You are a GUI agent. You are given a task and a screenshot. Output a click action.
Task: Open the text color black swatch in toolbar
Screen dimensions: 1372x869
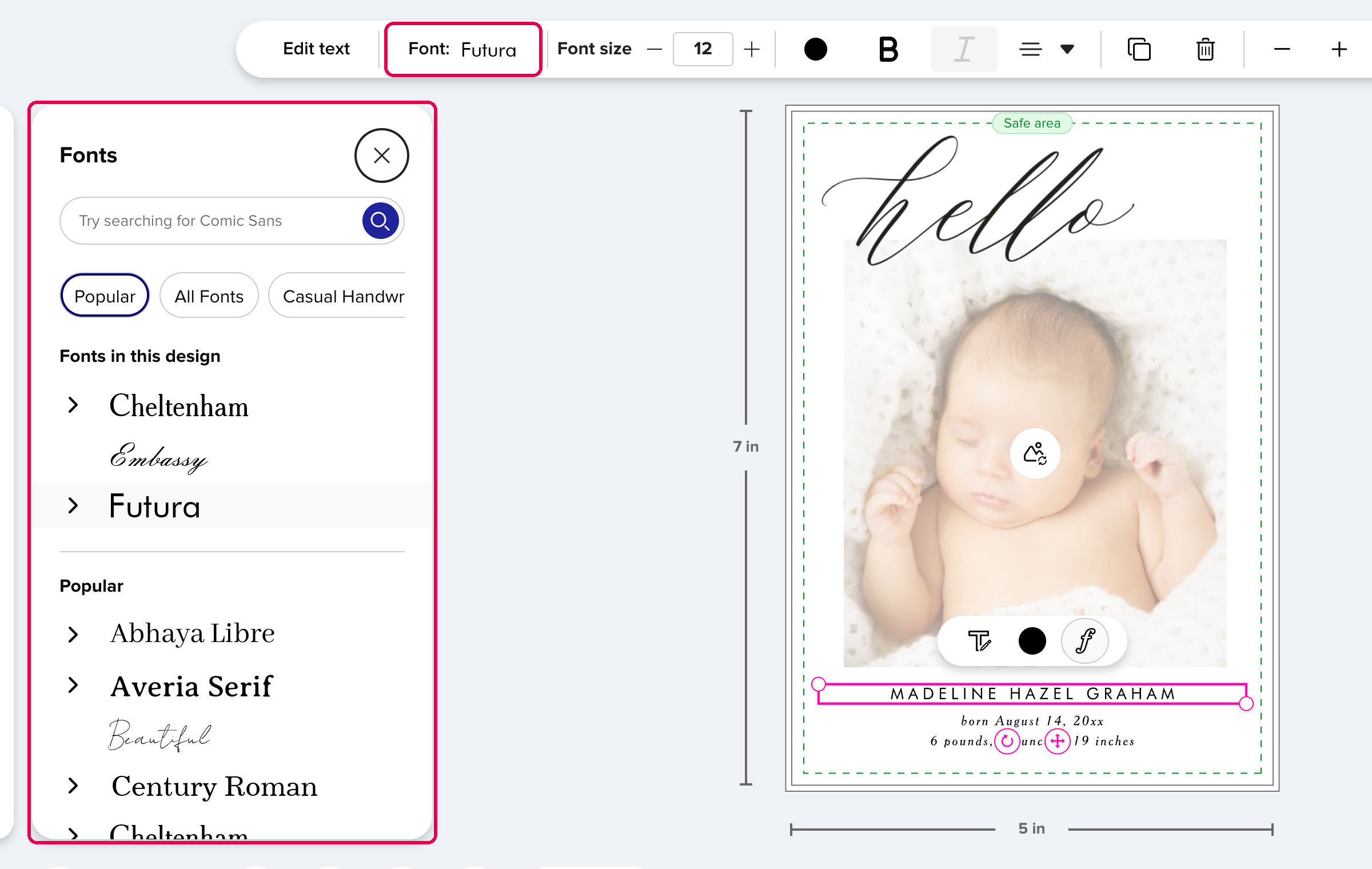tap(815, 49)
